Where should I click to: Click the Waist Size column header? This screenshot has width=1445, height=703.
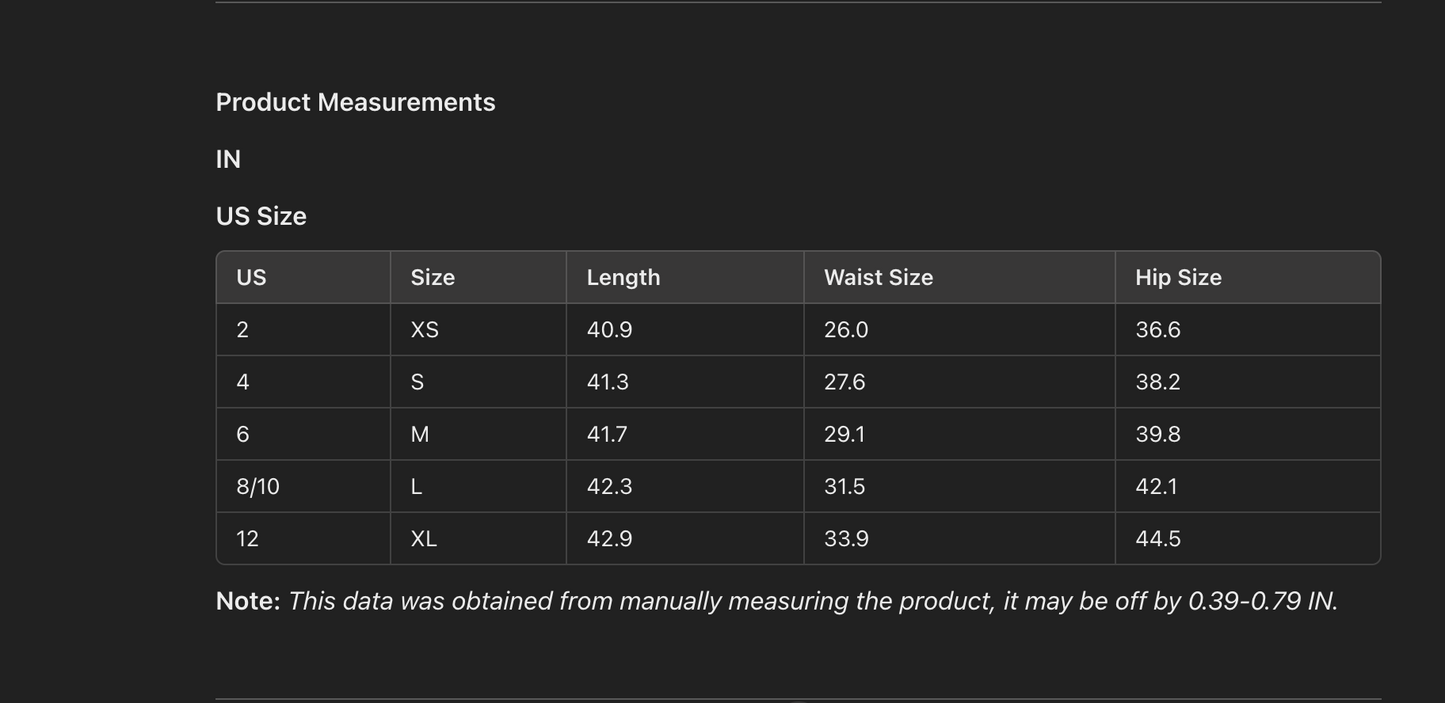click(x=878, y=277)
